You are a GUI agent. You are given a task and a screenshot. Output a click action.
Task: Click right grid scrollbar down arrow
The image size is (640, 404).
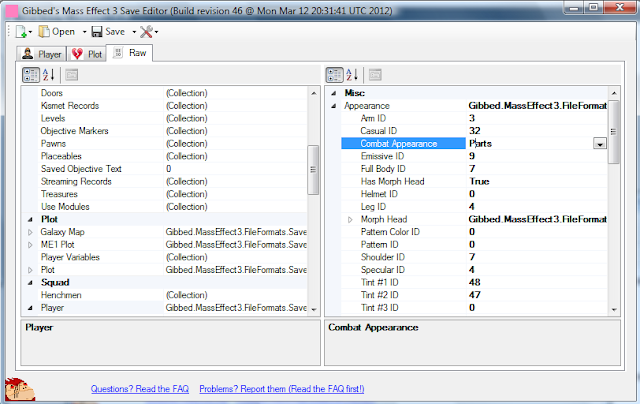tap(614, 310)
